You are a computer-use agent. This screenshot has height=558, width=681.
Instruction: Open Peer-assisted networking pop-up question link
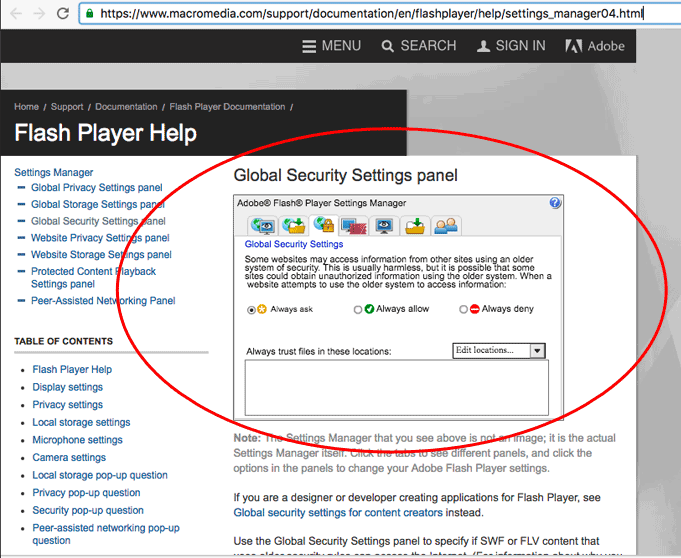[106, 534]
